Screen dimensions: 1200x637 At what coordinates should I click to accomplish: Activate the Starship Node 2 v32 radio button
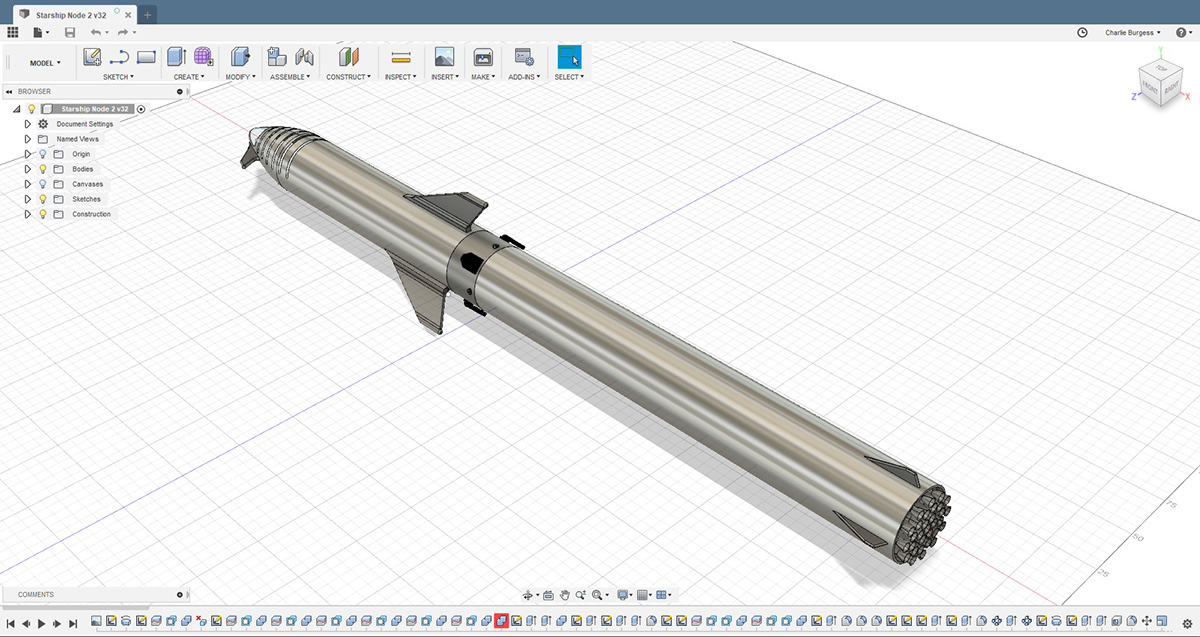tap(141, 109)
